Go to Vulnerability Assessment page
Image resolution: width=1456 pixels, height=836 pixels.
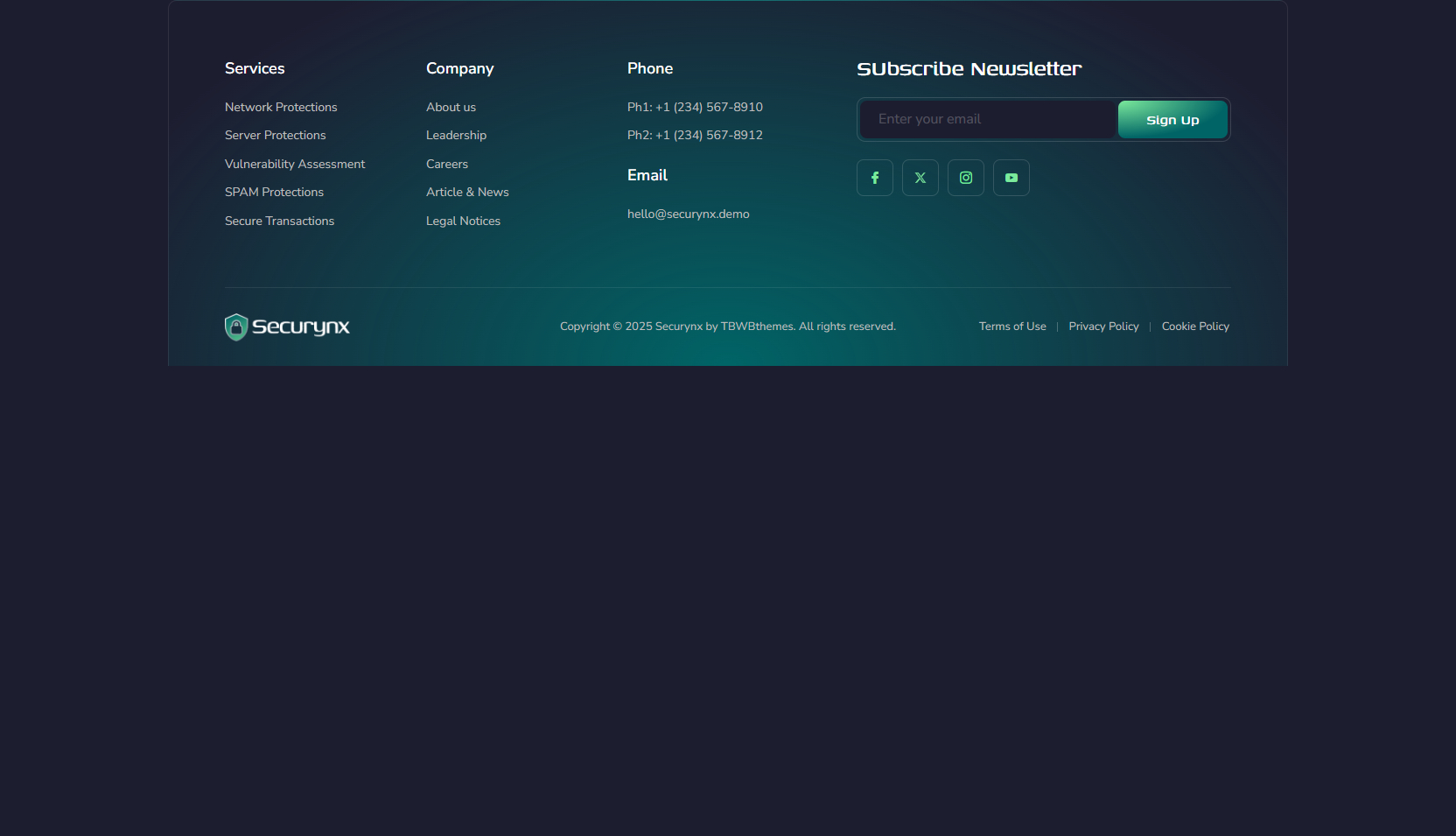coord(295,164)
